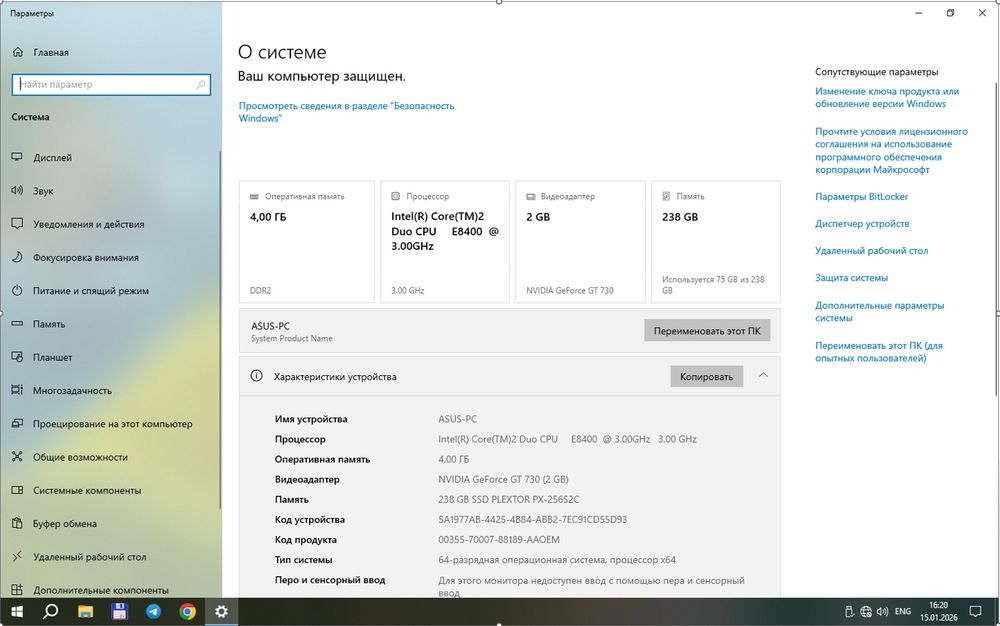The width and height of the screenshot is (1000, 626).
Task: Open the Многозадачность icon
Action: tap(18, 390)
